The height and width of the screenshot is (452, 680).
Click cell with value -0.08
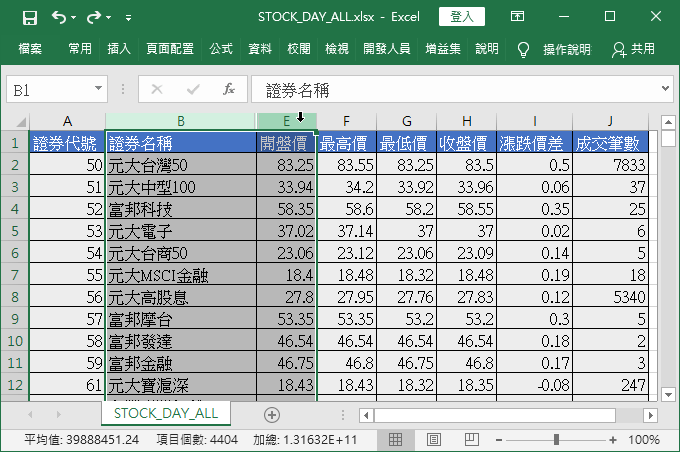click(x=534, y=385)
